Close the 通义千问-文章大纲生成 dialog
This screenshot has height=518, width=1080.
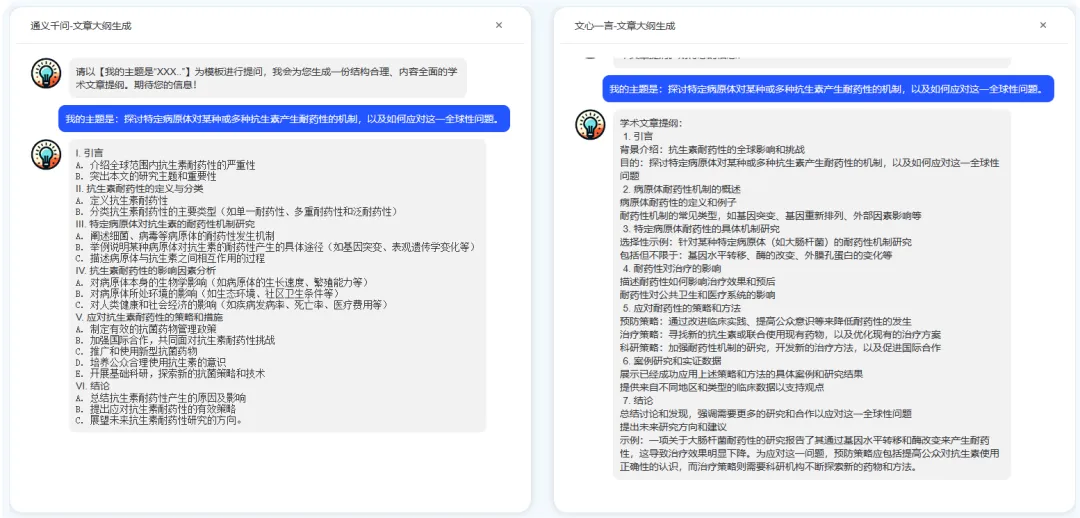[499, 25]
